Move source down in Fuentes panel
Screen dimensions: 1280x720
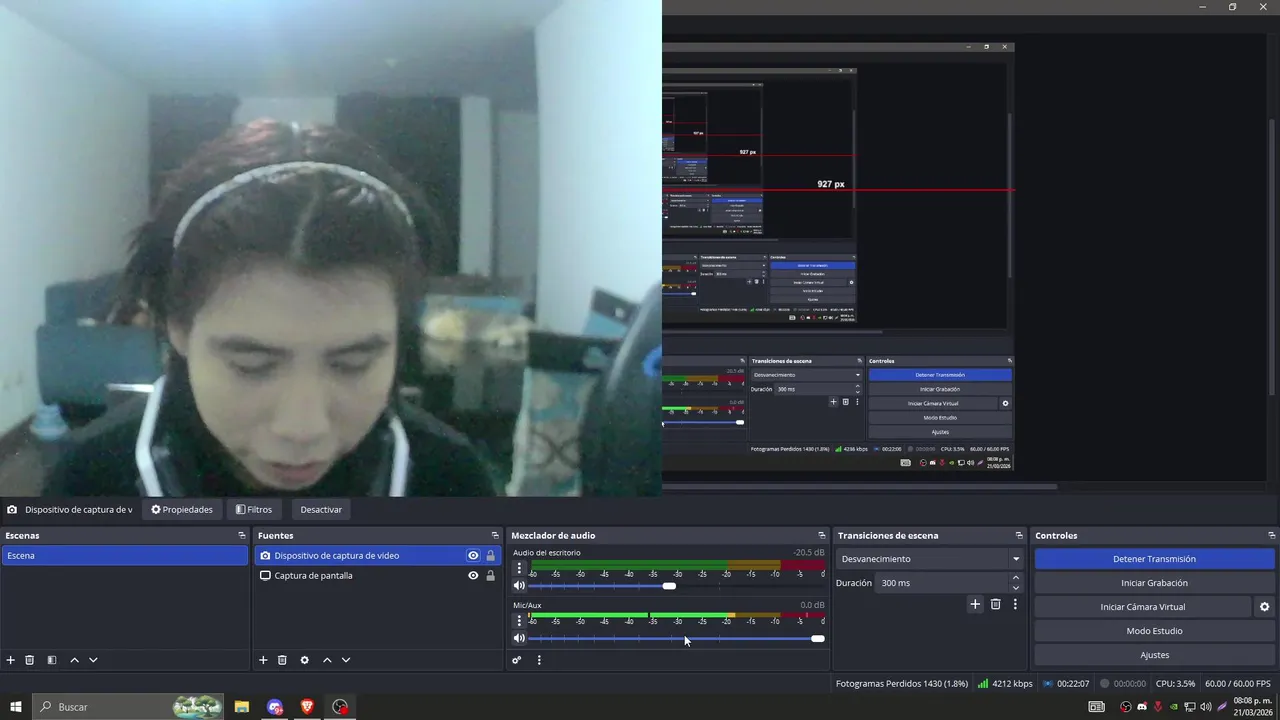point(346,660)
